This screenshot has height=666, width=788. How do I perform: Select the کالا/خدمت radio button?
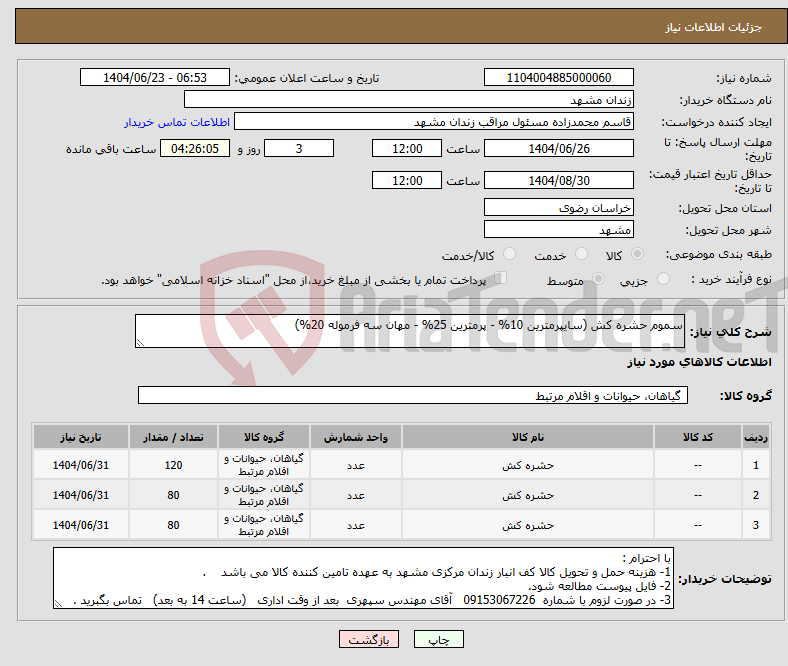point(510,254)
